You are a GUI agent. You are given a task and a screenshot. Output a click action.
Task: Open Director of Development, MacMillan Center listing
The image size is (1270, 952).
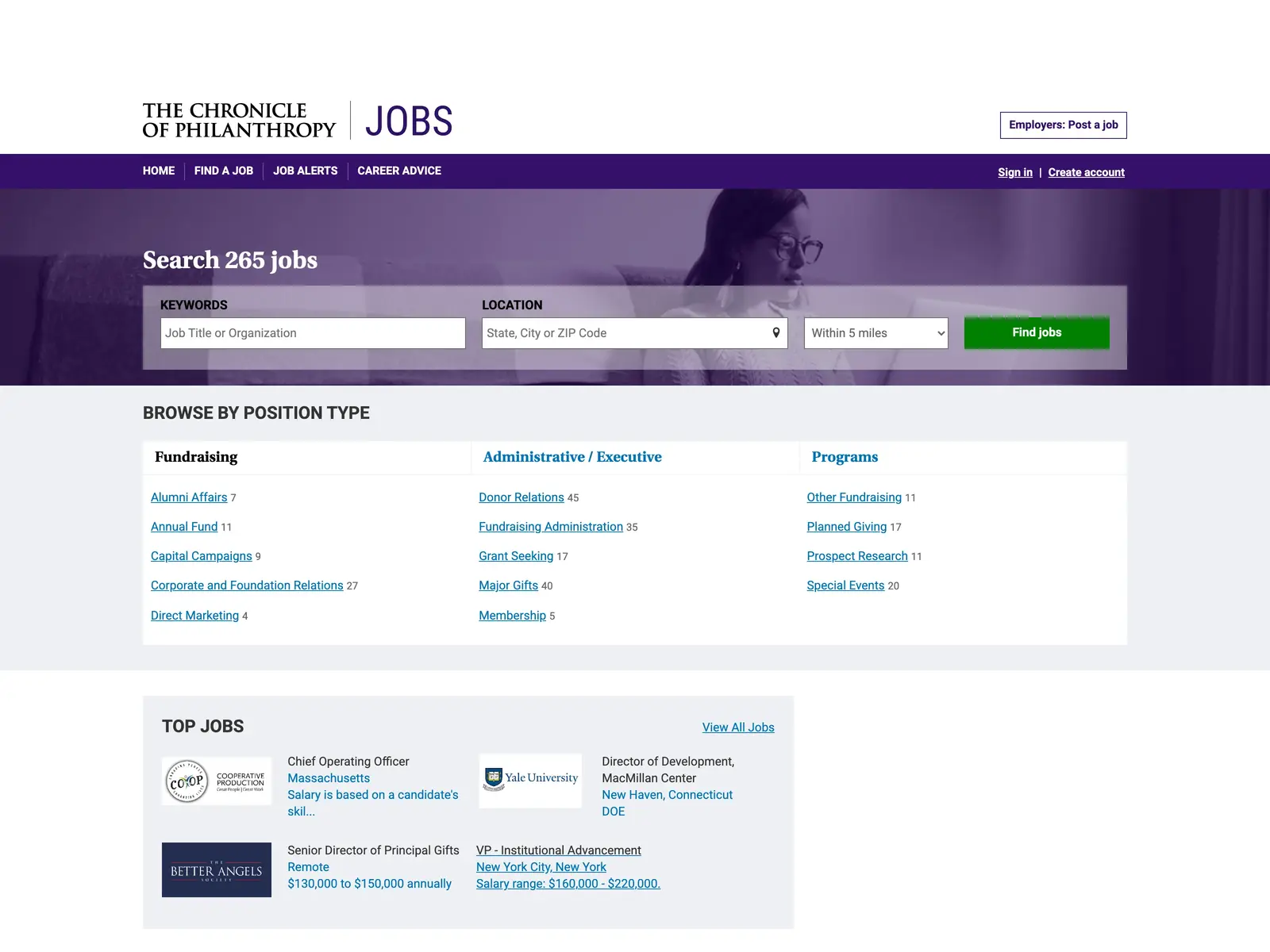tap(668, 770)
